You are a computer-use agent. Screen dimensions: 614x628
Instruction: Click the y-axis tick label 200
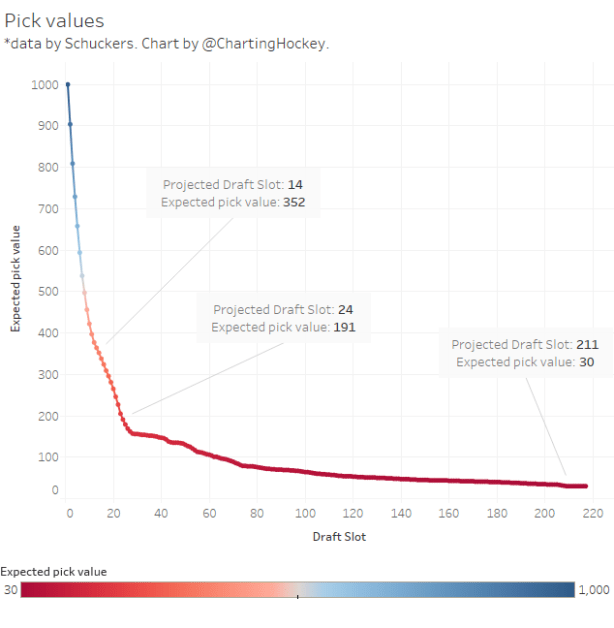point(44,415)
